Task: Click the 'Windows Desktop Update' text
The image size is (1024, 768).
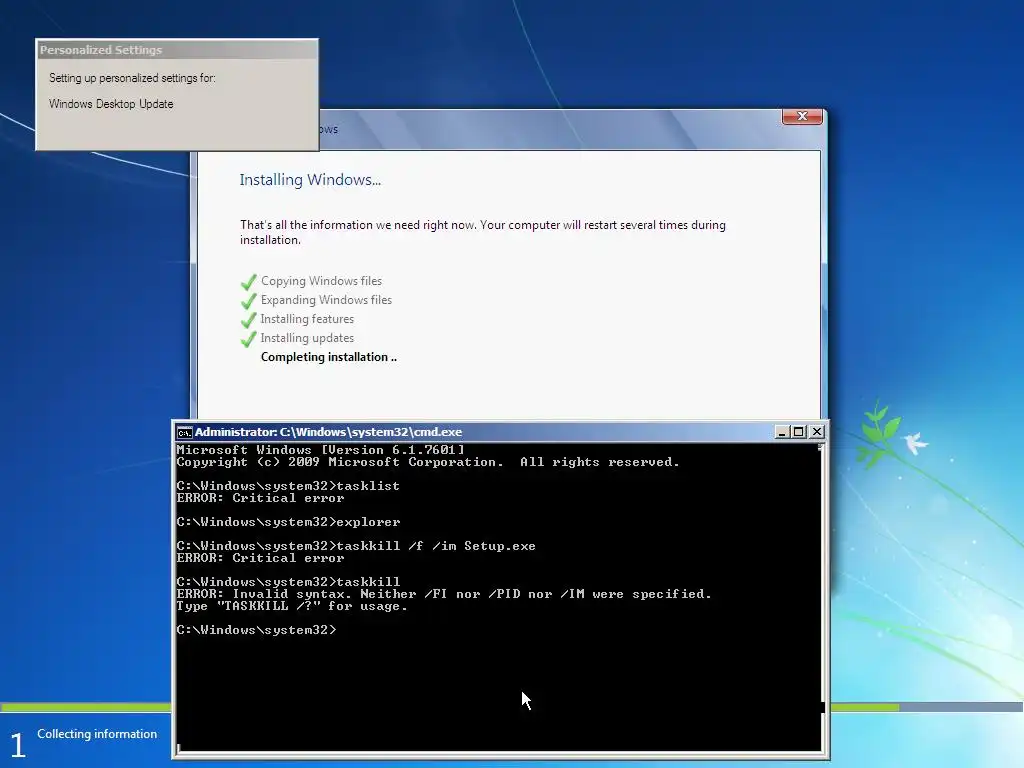Action: click(111, 104)
